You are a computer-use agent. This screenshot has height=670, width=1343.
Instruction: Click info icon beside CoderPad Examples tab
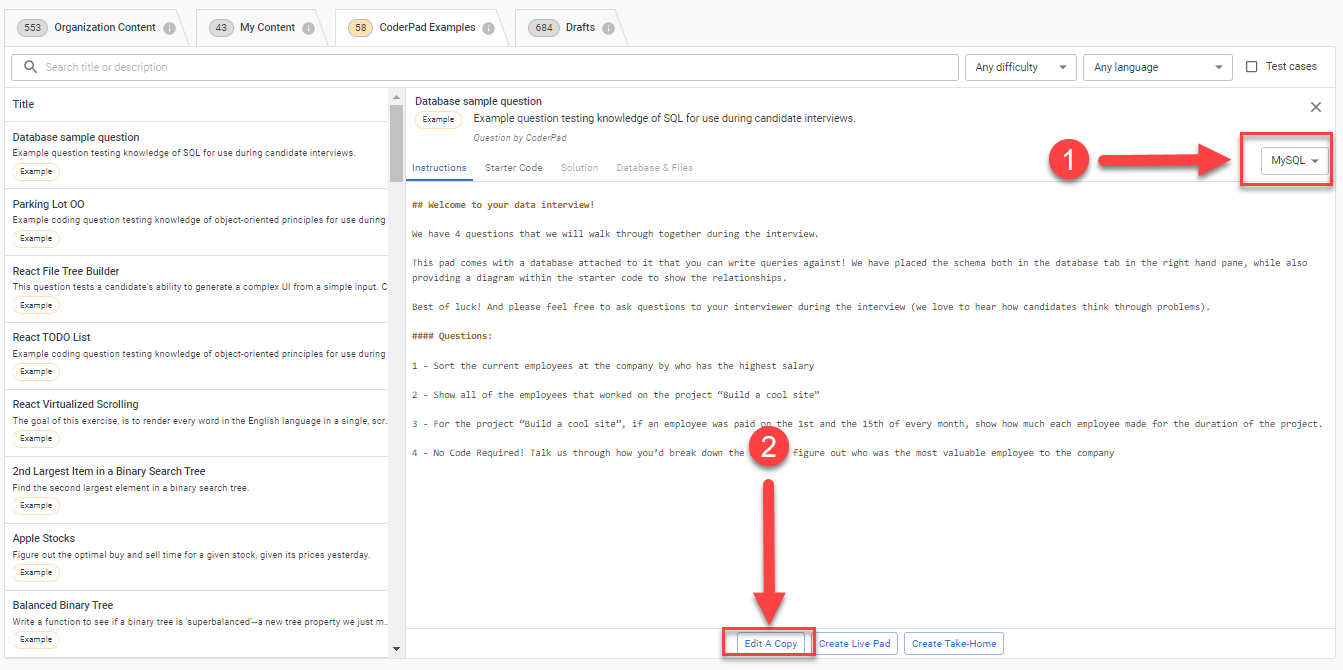pos(488,28)
